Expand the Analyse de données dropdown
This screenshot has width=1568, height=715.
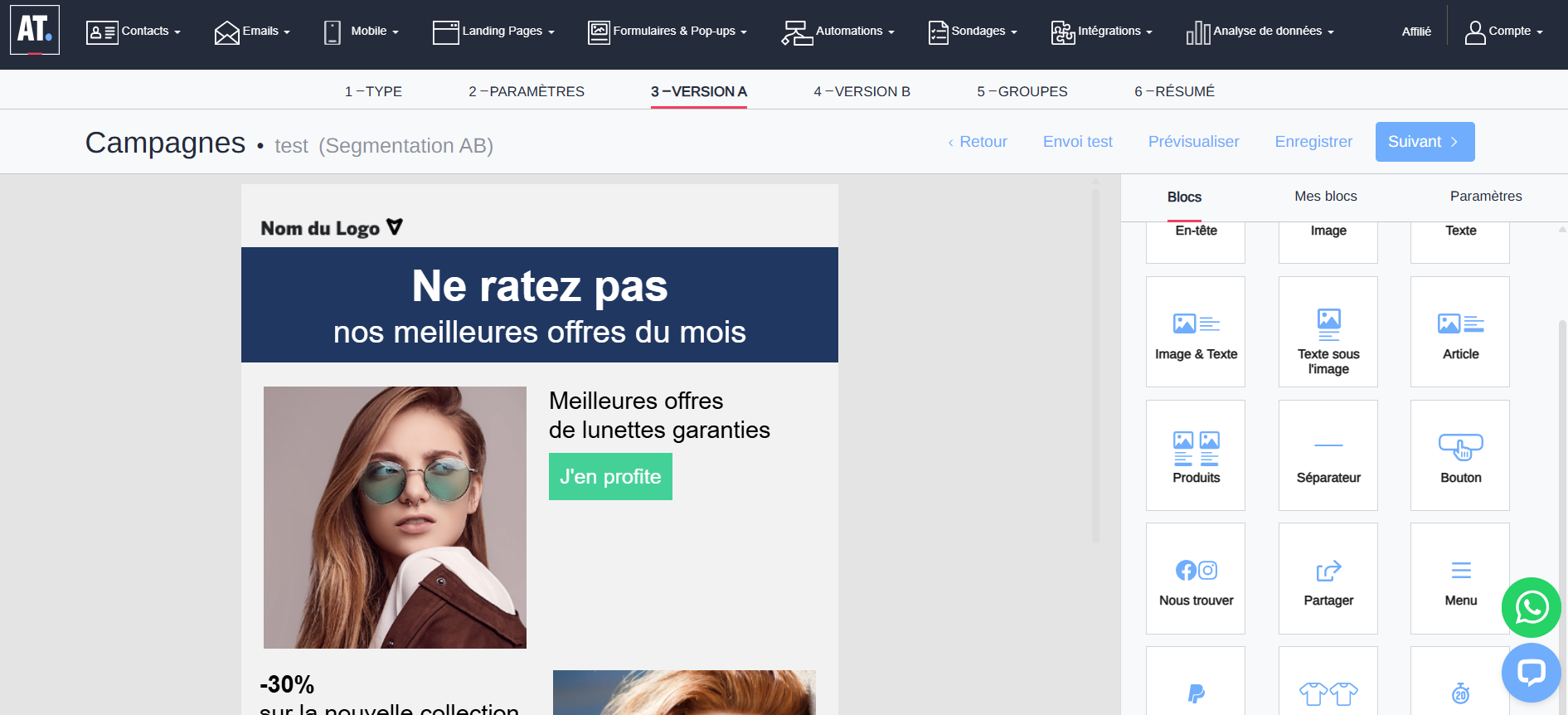pyautogui.click(x=1331, y=32)
